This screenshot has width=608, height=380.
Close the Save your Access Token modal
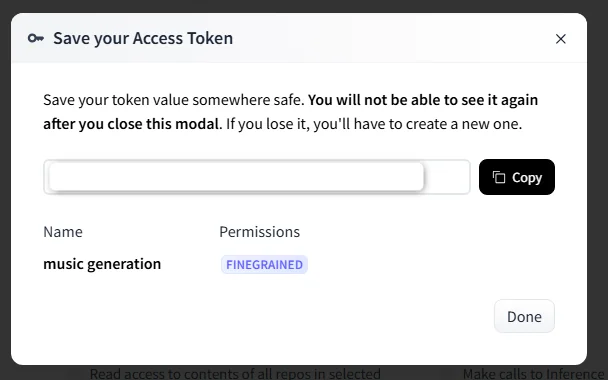561,39
